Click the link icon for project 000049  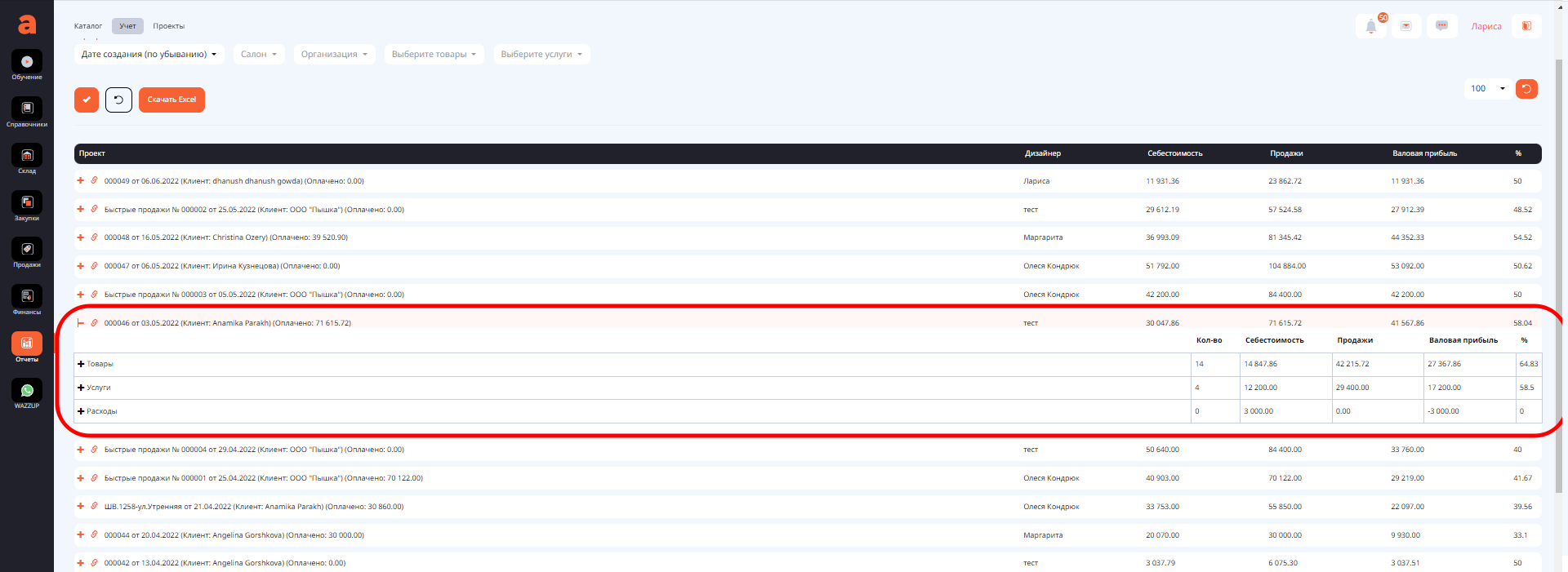(94, 180)
